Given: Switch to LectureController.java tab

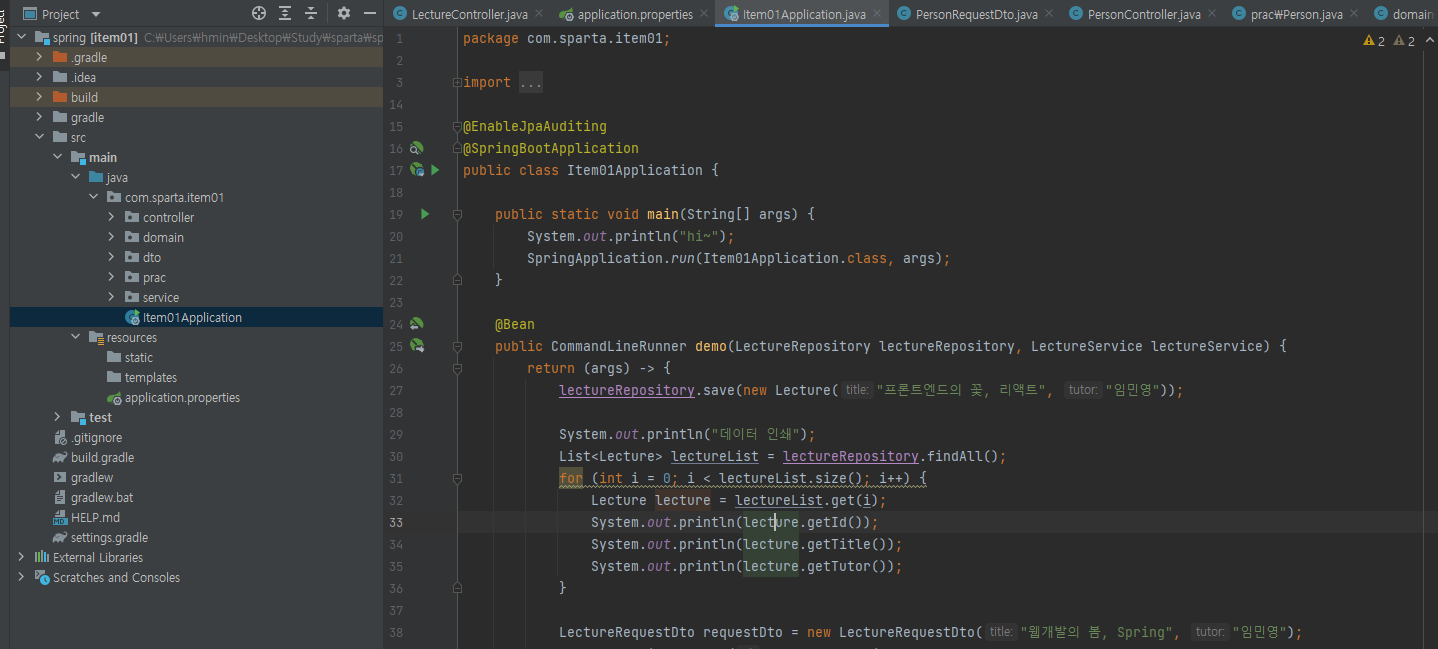Looking at the screenshot, I should [469, 14].
